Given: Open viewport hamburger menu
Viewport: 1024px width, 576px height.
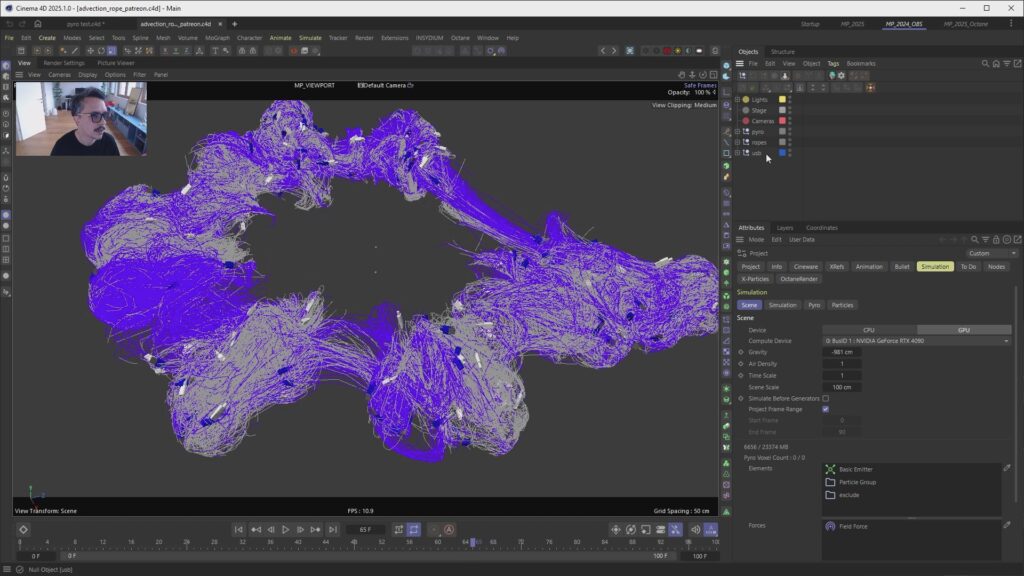Looking at the screenshot, I should (19, 74).
